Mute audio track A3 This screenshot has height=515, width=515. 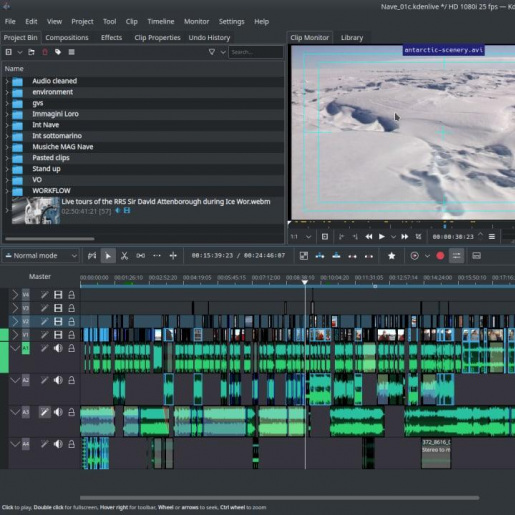pyautogui.click(x=58, y=412)
